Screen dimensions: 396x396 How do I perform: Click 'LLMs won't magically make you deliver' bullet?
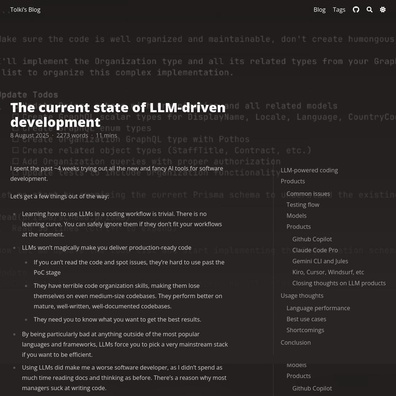(107, 248)
